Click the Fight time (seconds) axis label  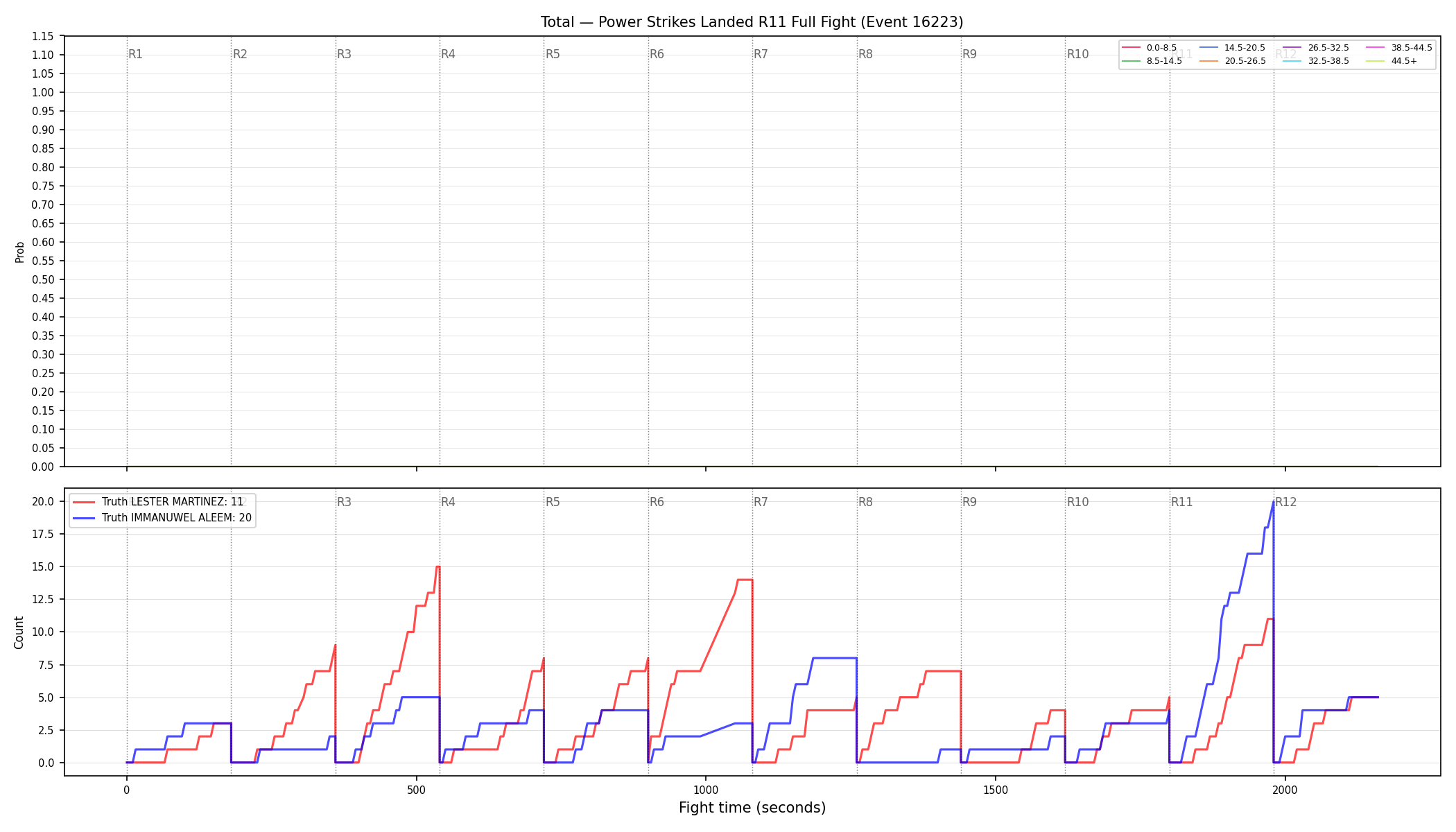tap(752, 808)
